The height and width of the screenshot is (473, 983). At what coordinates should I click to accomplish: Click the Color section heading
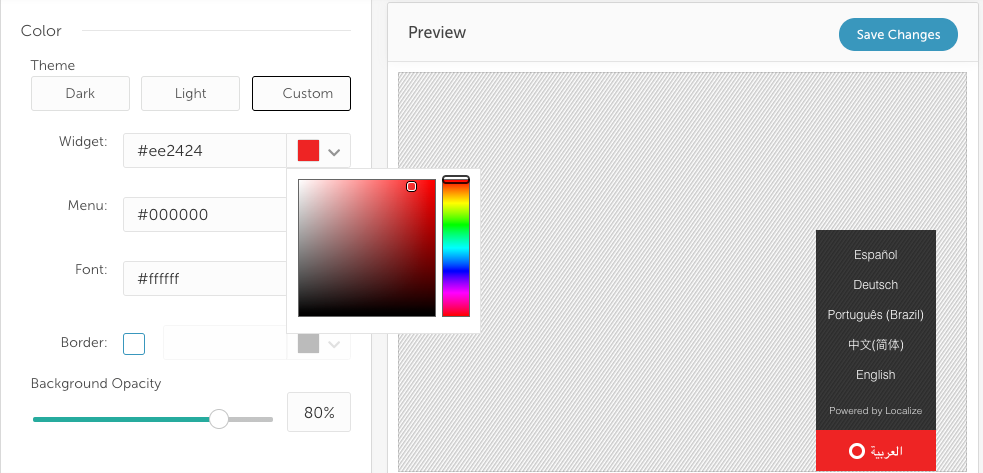pyautogui.click(x=41, y=31)
